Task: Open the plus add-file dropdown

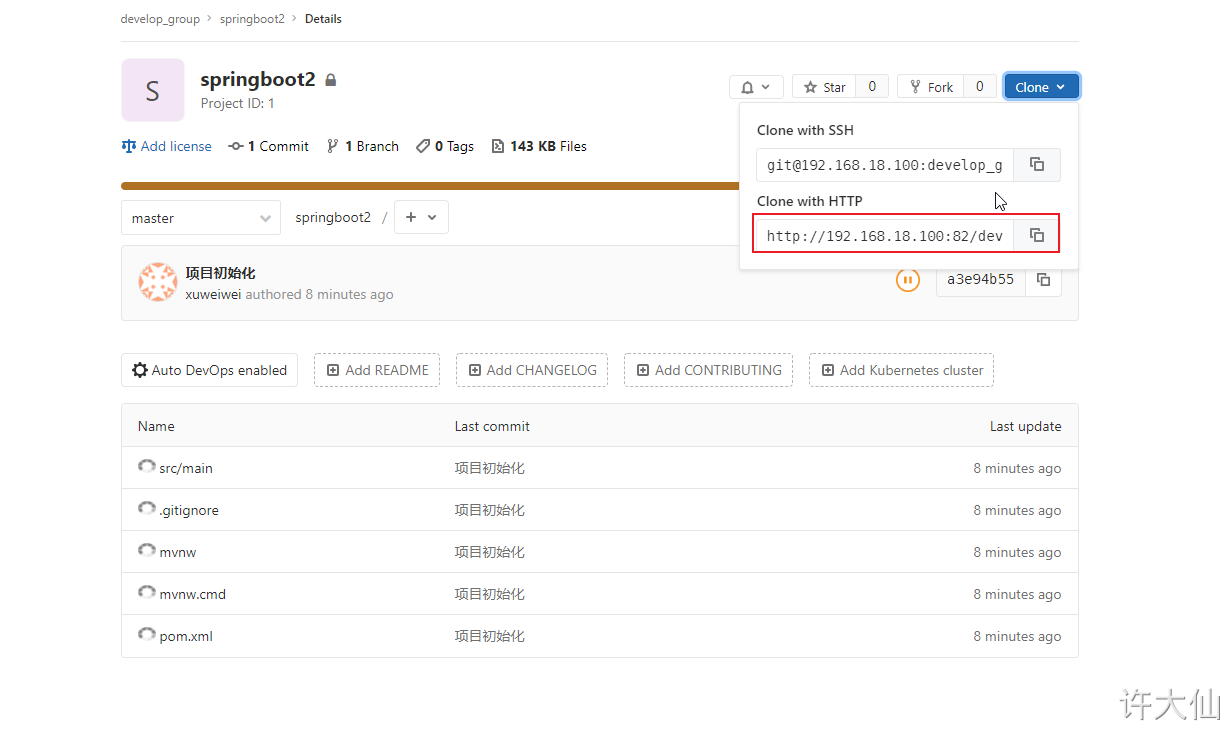Action: (421, 217)
